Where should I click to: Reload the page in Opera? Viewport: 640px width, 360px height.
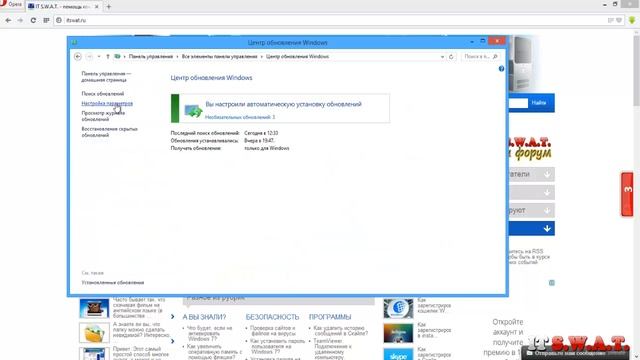(x=33, y=20)
